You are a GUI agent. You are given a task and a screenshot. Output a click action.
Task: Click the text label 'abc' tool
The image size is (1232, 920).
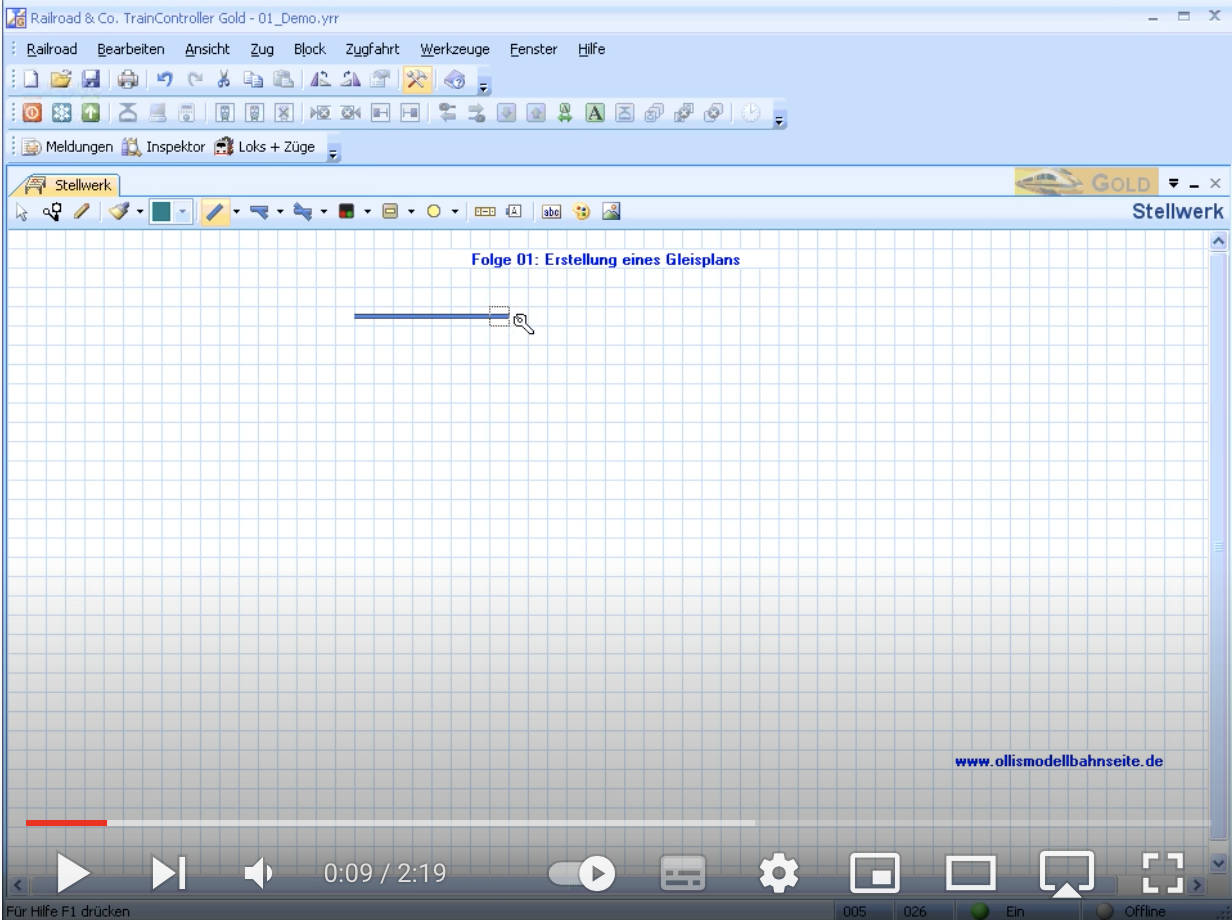pyautogui.click(x=550, y=211)
